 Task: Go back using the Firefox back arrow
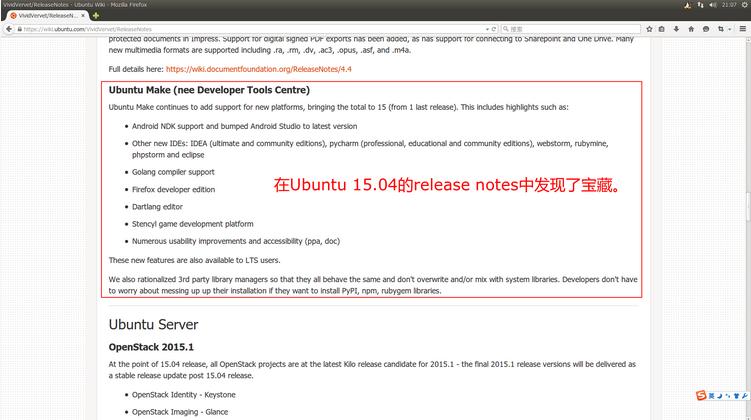point(9,29)
